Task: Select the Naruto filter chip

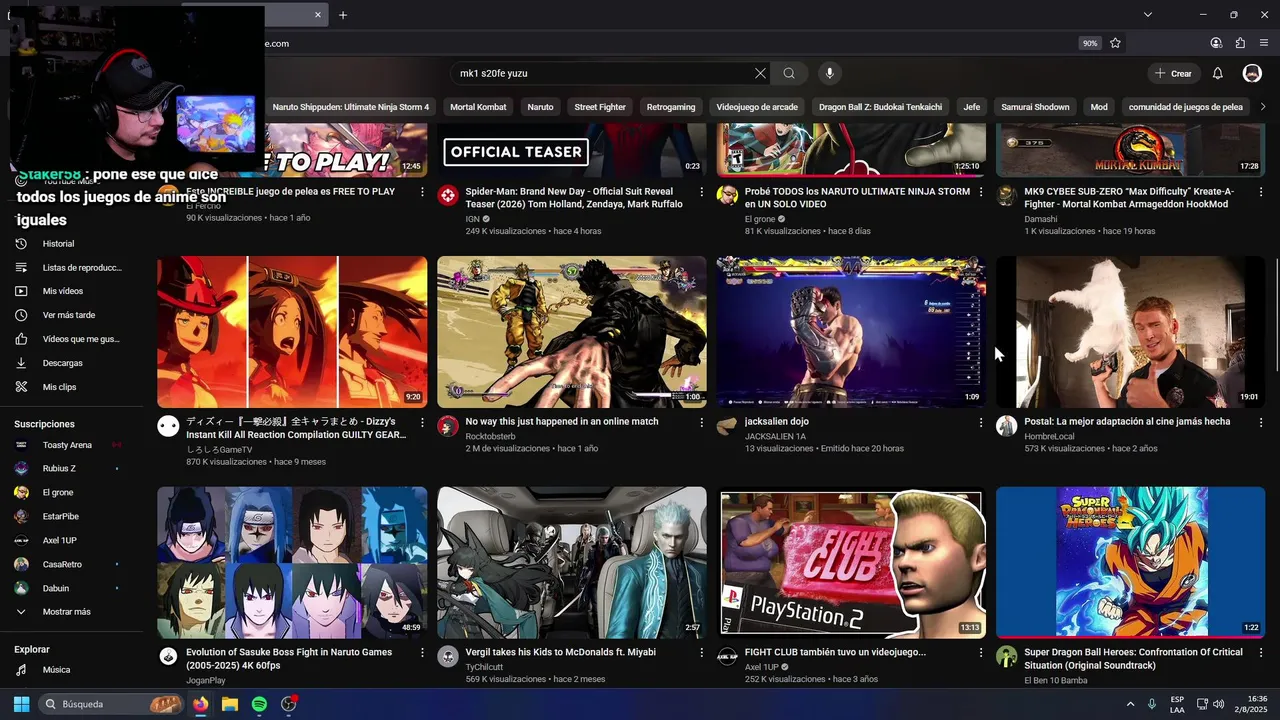Action: pyautogui.click(x=540, y=107)
